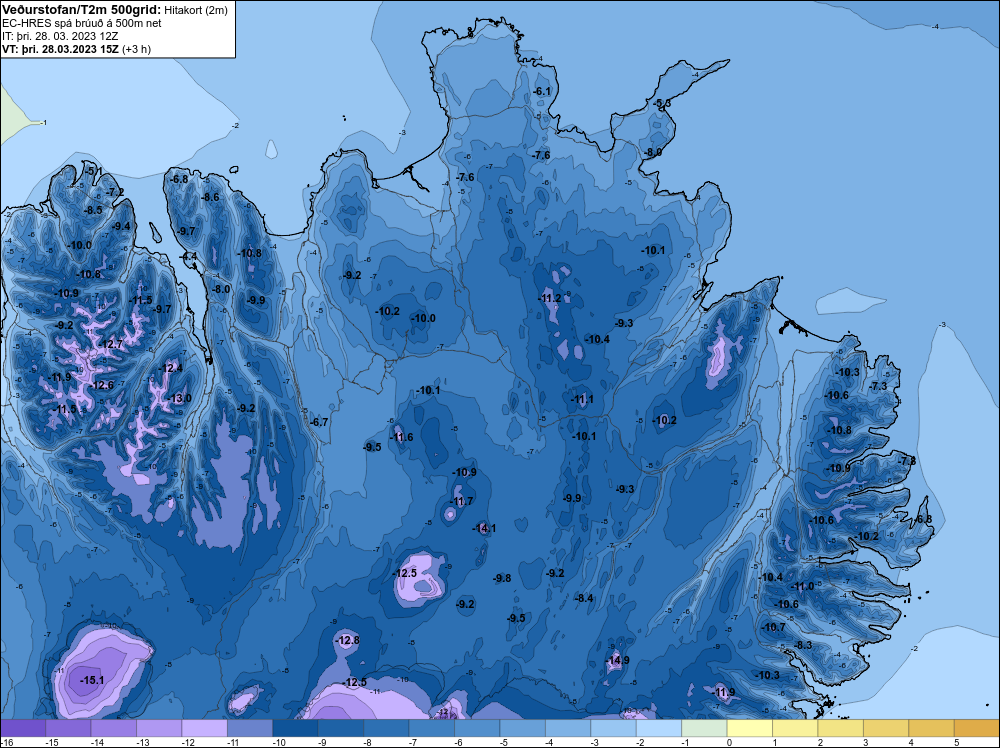Select the -8.6 temperature value
Viewport: 1000px width, 748px height.
pyautogui.click(x=210, y=197)
